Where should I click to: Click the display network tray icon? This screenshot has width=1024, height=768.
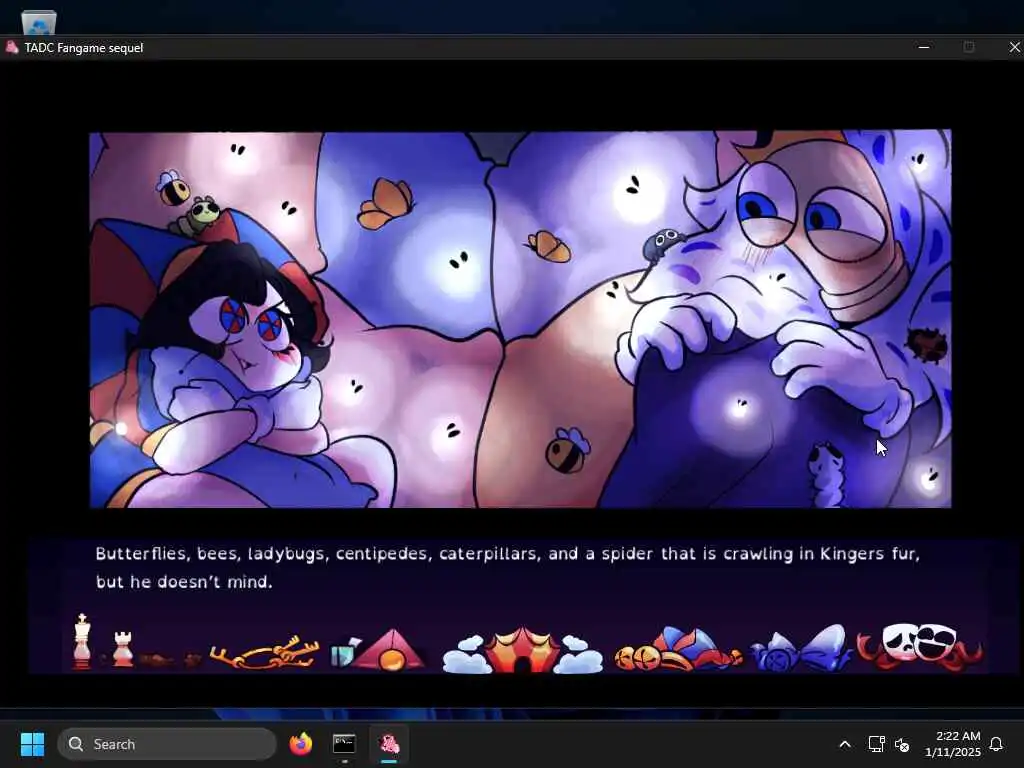876,744
